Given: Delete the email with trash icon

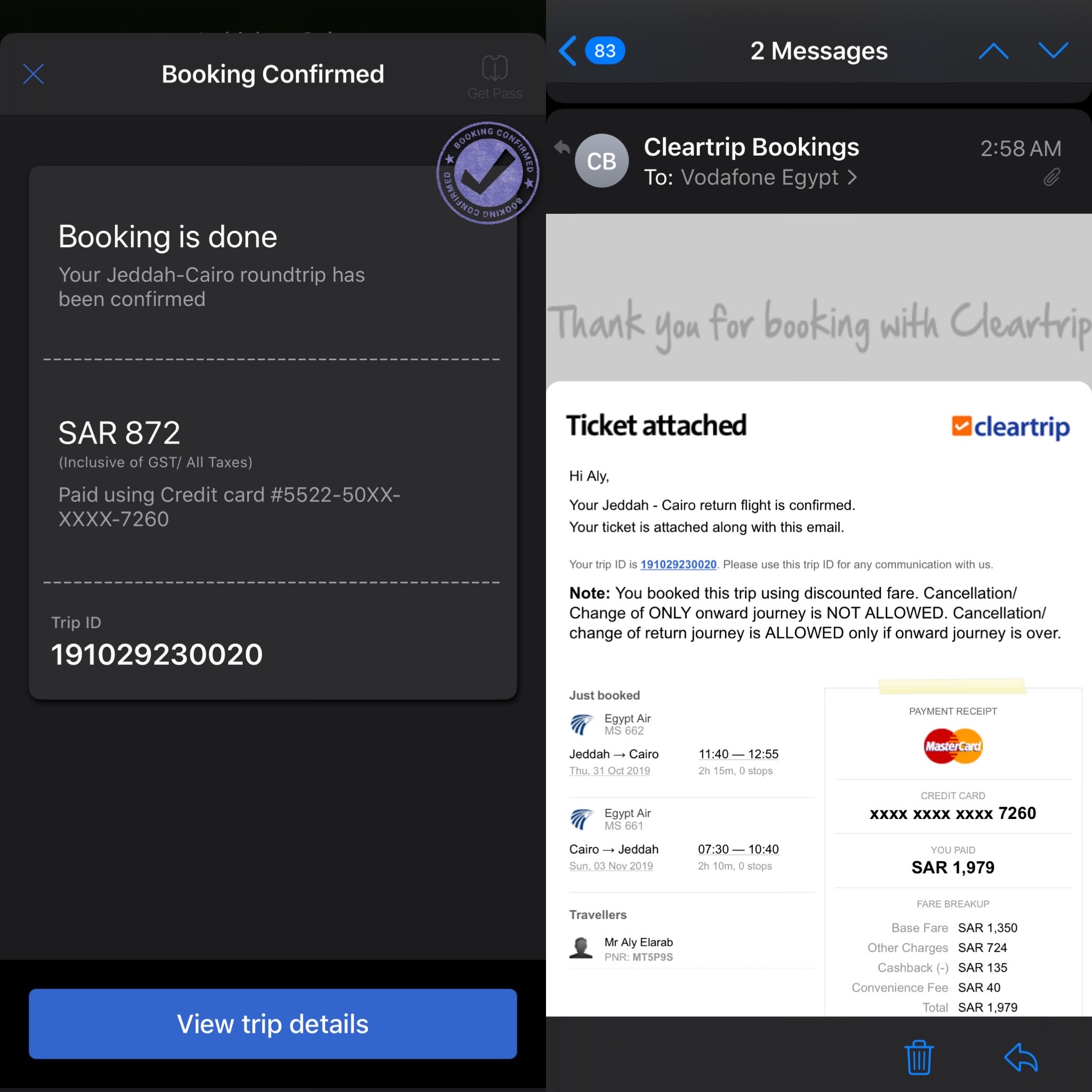Looking at the screenshot, I should click(919, 1057).
